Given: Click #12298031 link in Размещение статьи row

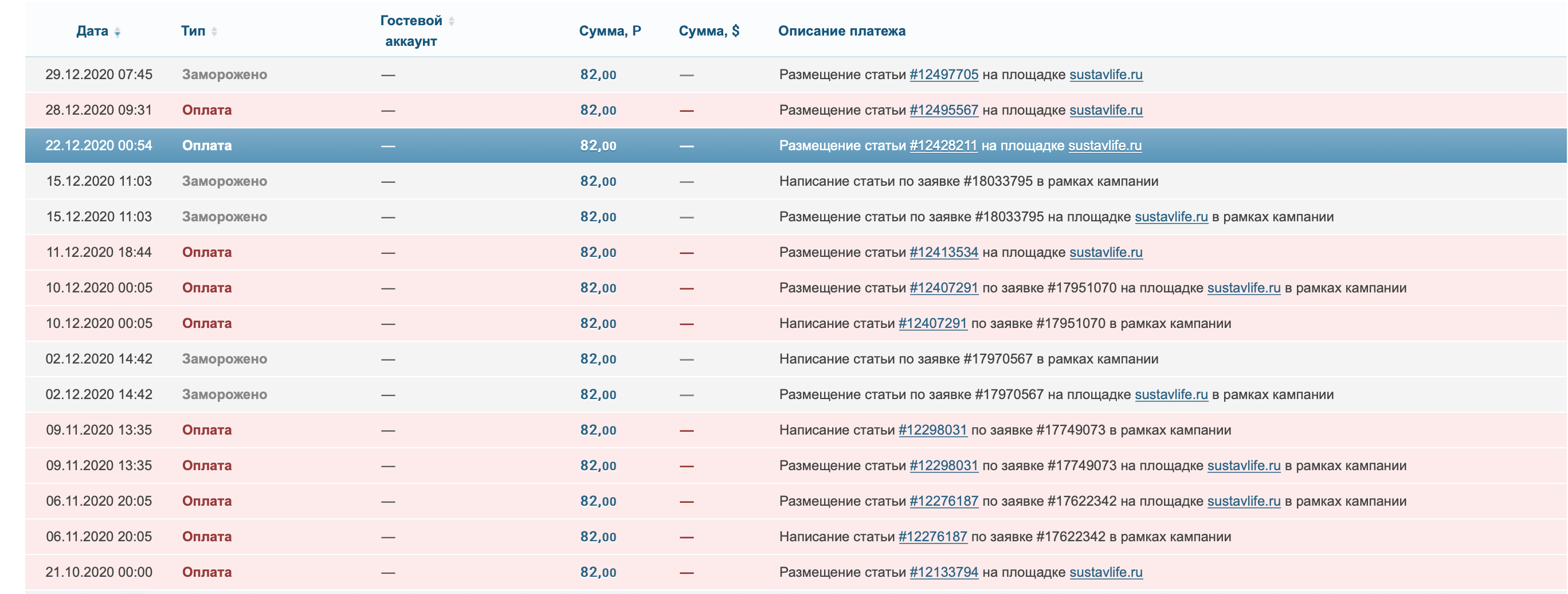Looking at the screenshot, I should pyautogui.click(x=943, y=466).
